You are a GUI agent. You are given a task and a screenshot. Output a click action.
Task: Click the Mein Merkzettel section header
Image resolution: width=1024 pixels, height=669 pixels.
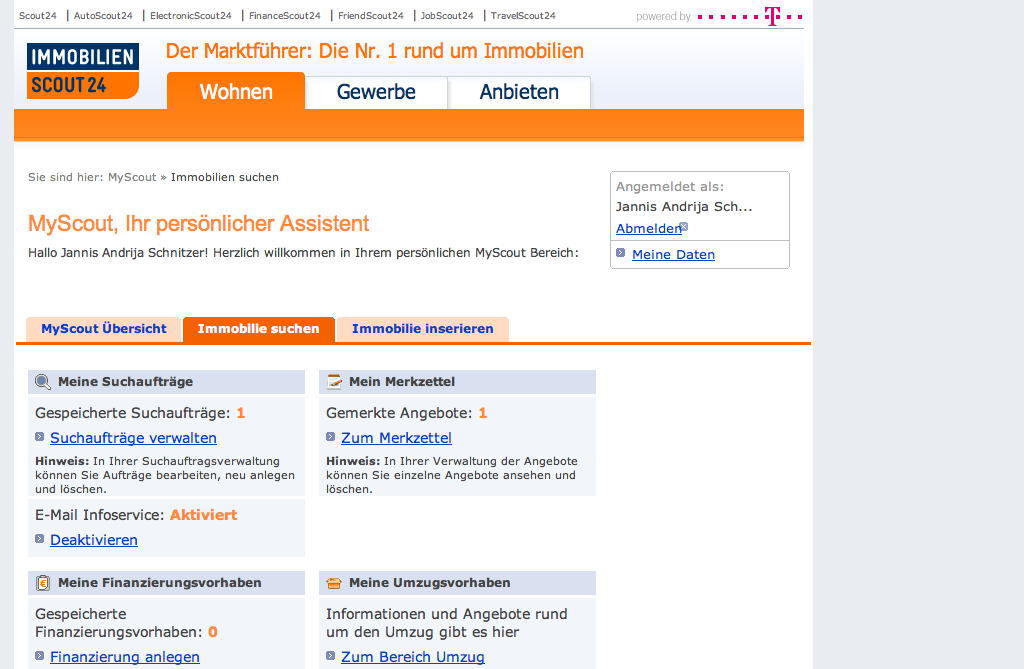click(457, 382)
